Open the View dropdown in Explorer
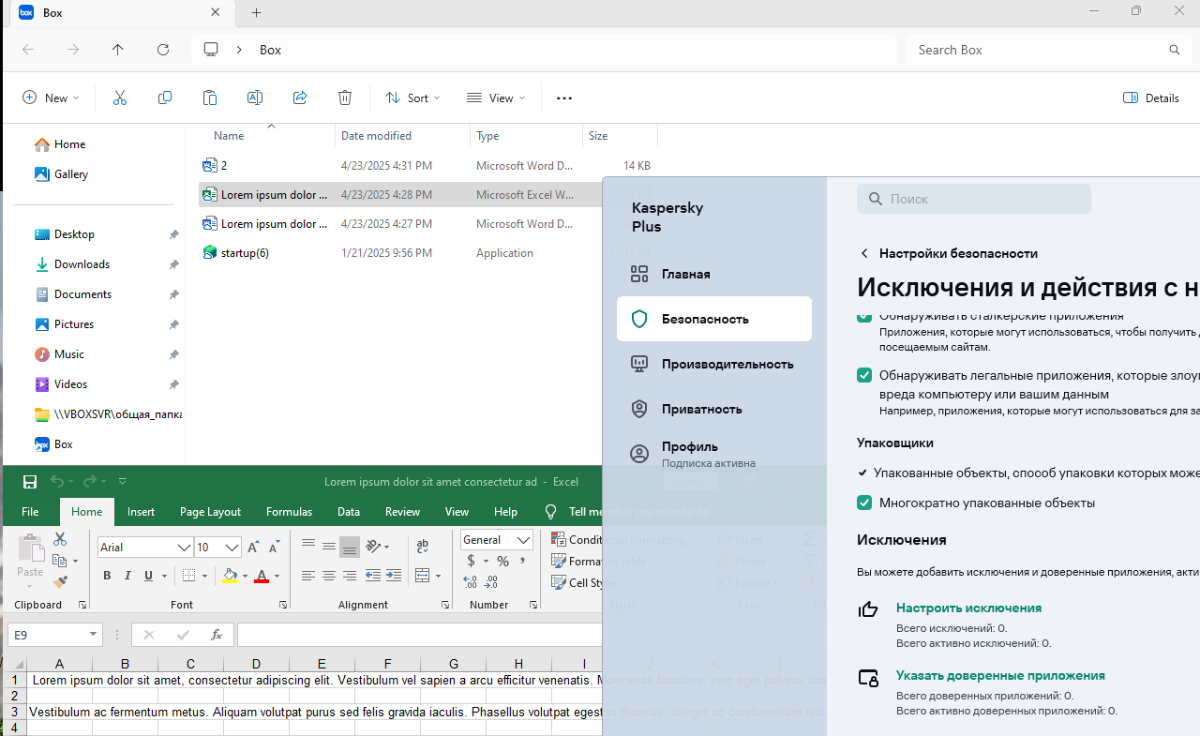This screenshot has width=1200, height=736. [x=496, y=98]
